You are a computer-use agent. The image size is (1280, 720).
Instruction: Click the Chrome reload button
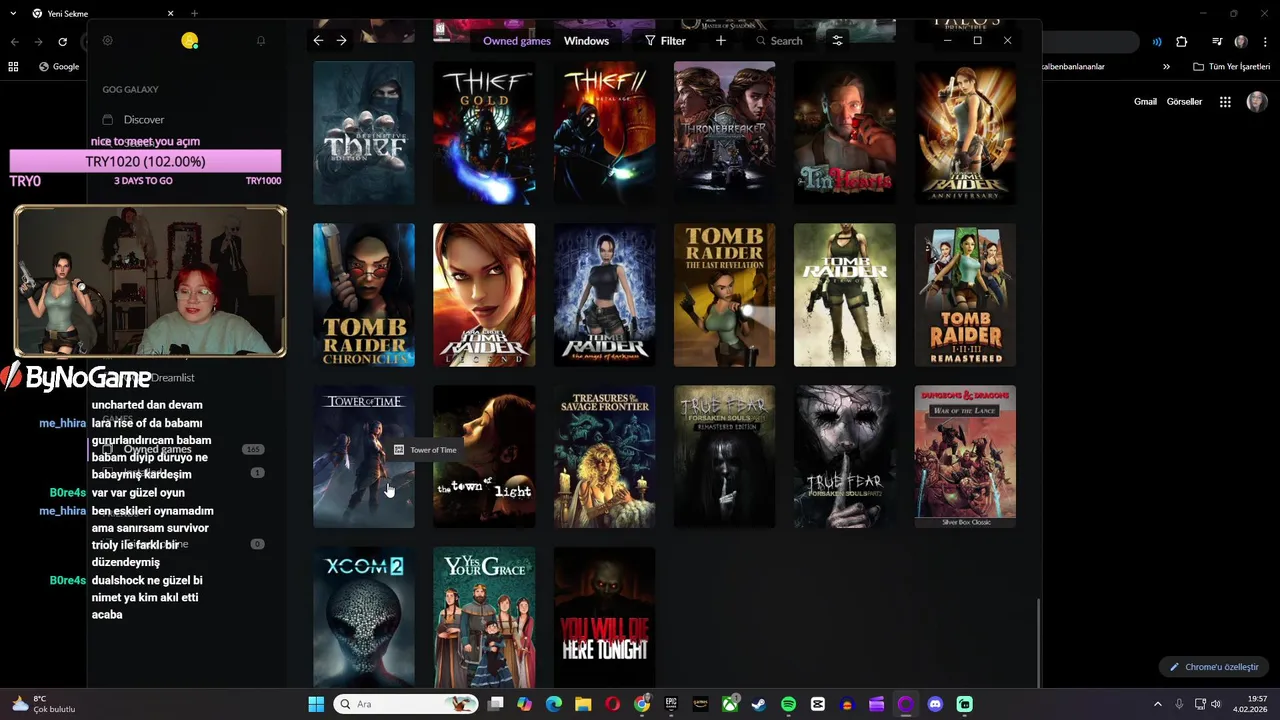[62, 42]
